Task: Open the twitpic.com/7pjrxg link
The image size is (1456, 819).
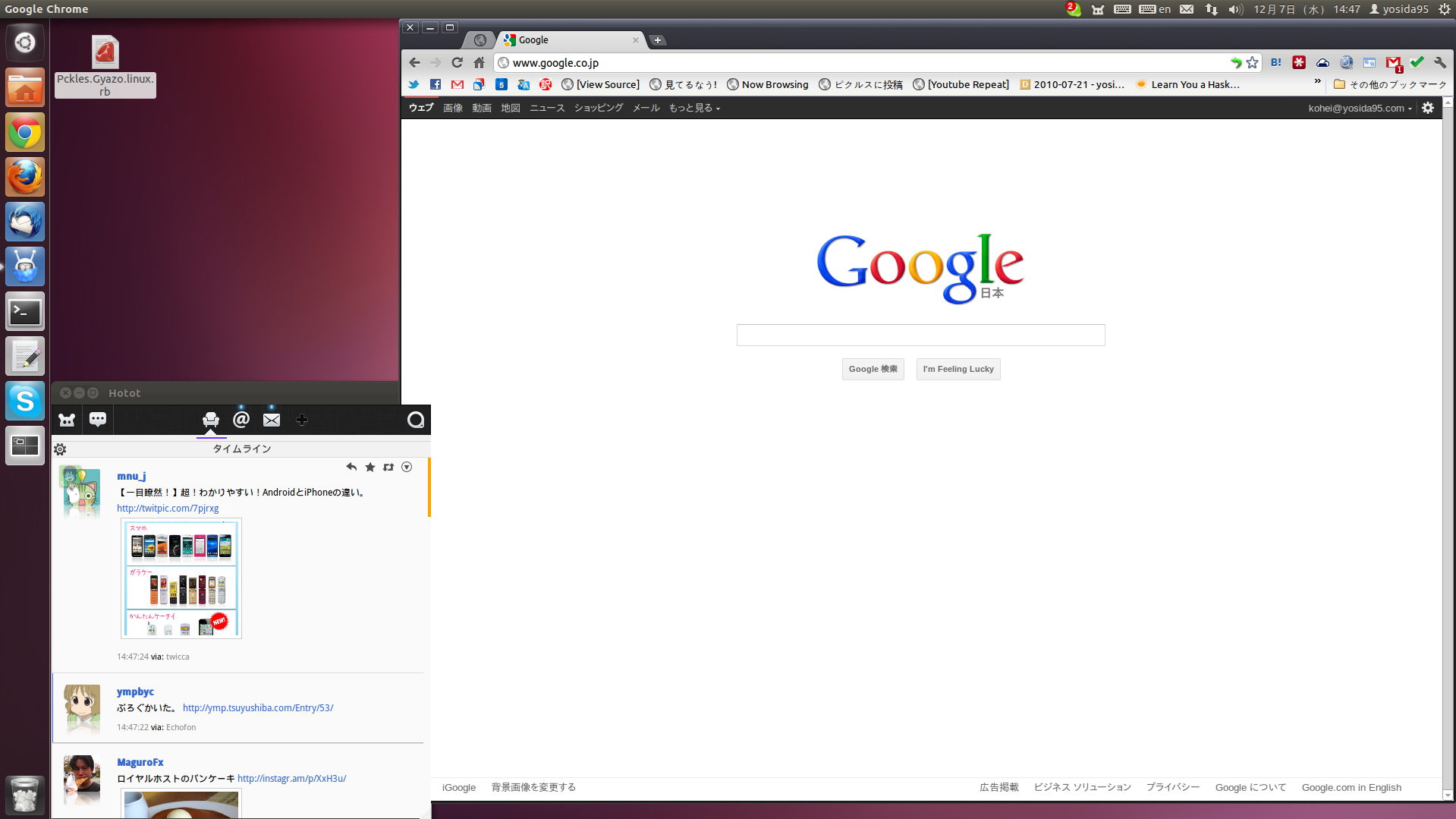Action: coord(168,509)
